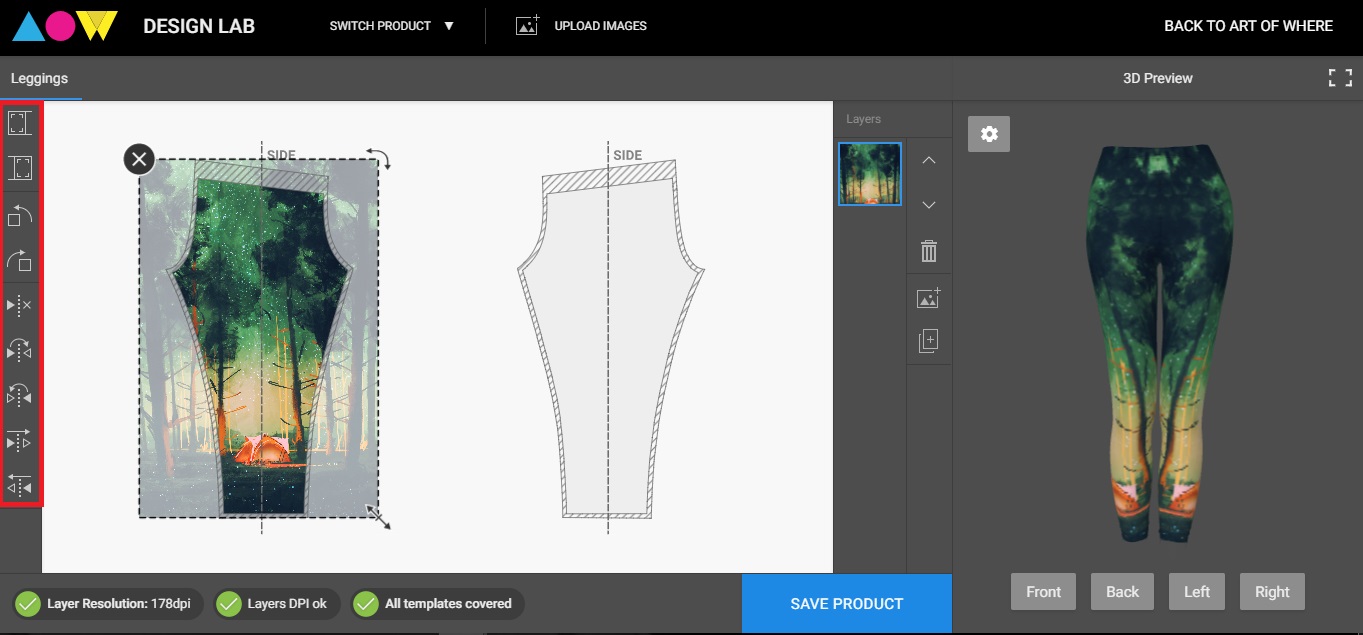This screenshot has width=1363, height=635.
Task: Show the Right view of preview
Action: 1272,592
